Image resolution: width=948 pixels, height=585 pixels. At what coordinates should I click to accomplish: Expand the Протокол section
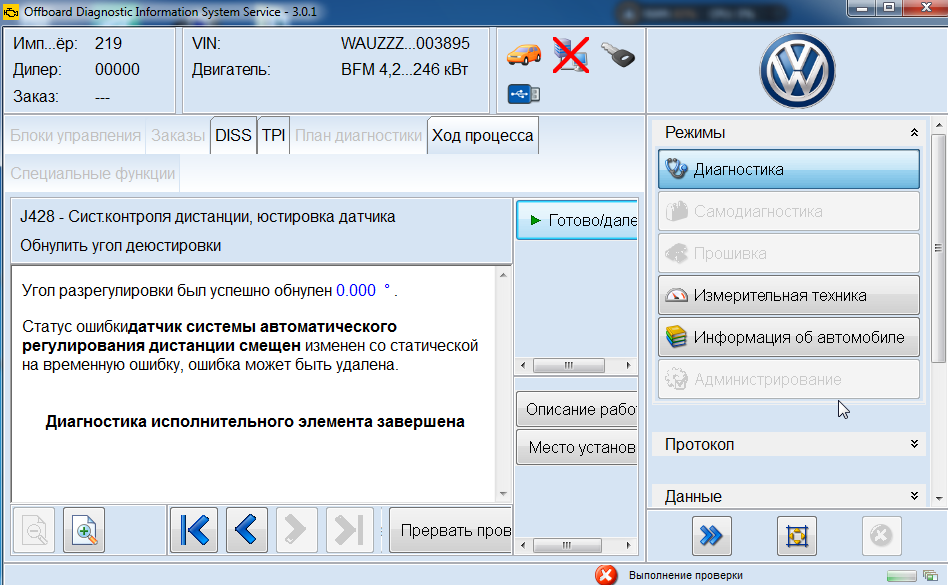913,444
